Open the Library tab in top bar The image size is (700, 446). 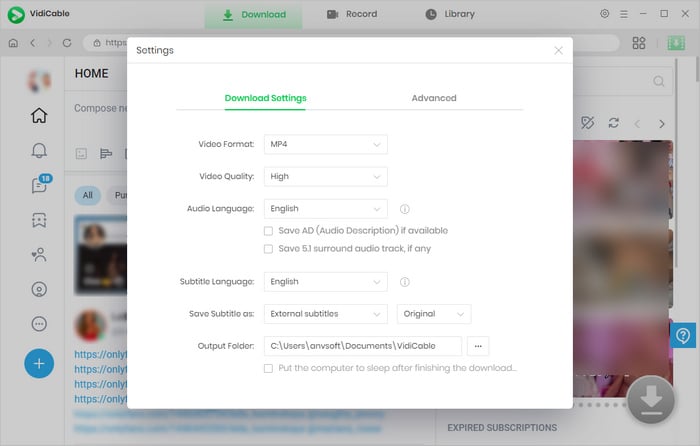(x=450, y=14)
